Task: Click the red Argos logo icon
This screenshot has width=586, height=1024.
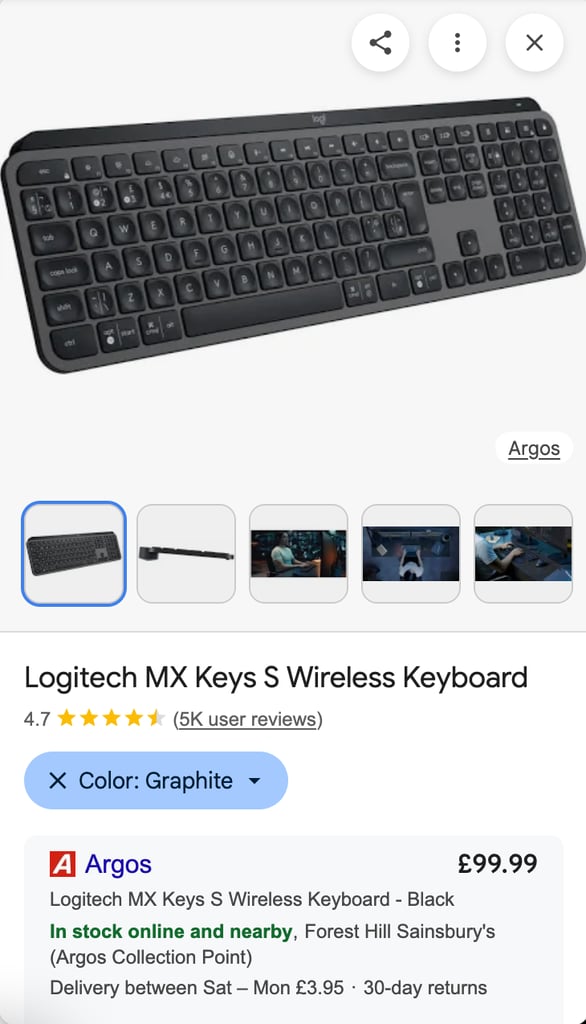Action: click(63, 864)
